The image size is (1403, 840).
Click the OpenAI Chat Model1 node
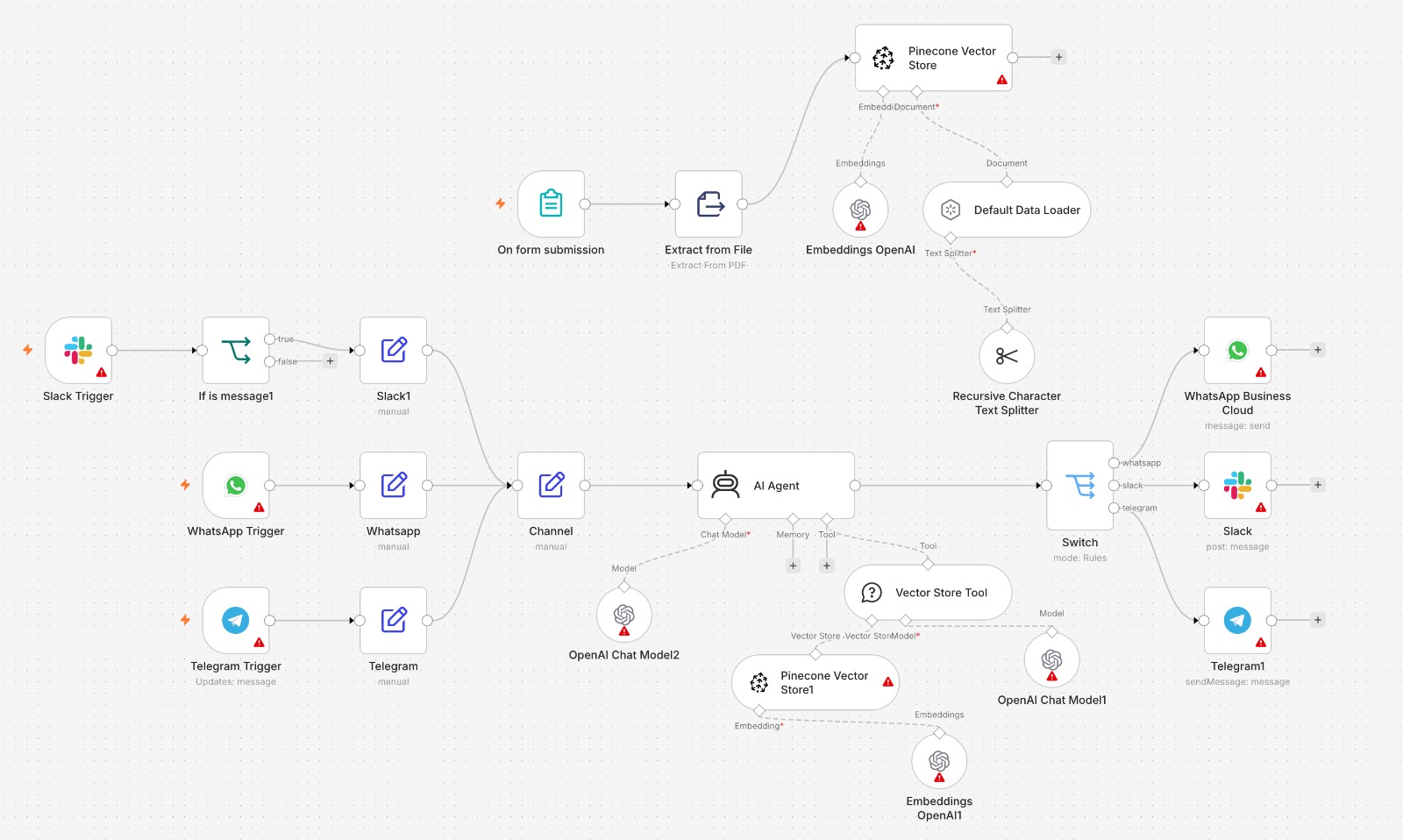point(1051,659)
